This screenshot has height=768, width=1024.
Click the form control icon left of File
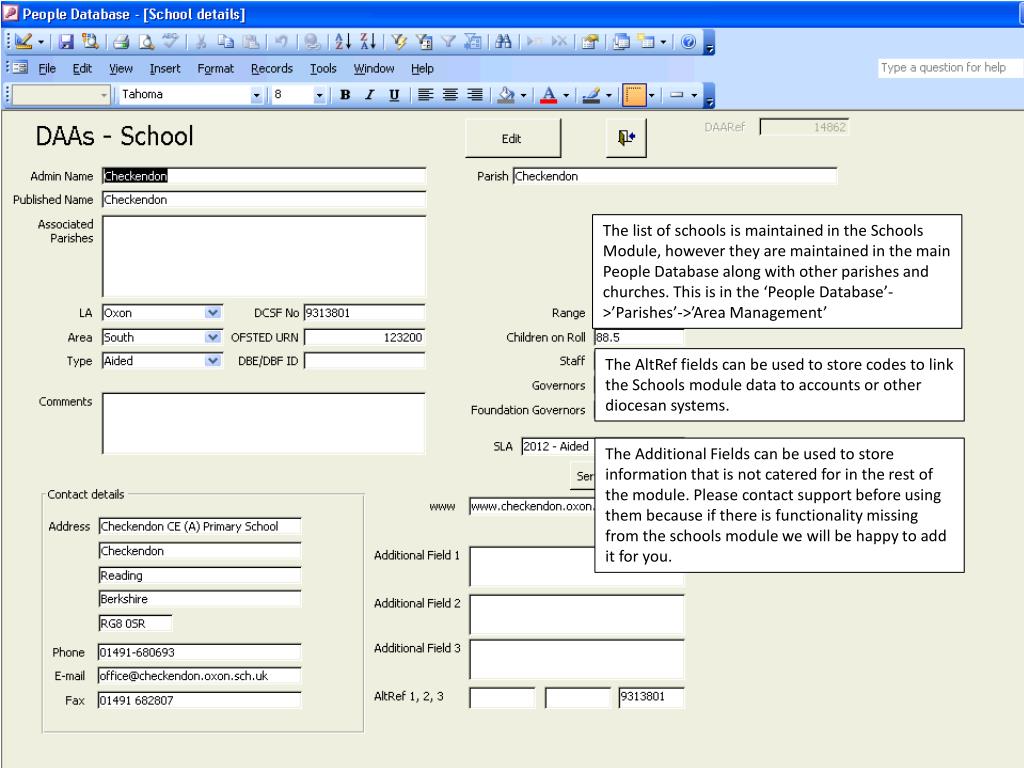click(20, 67)
